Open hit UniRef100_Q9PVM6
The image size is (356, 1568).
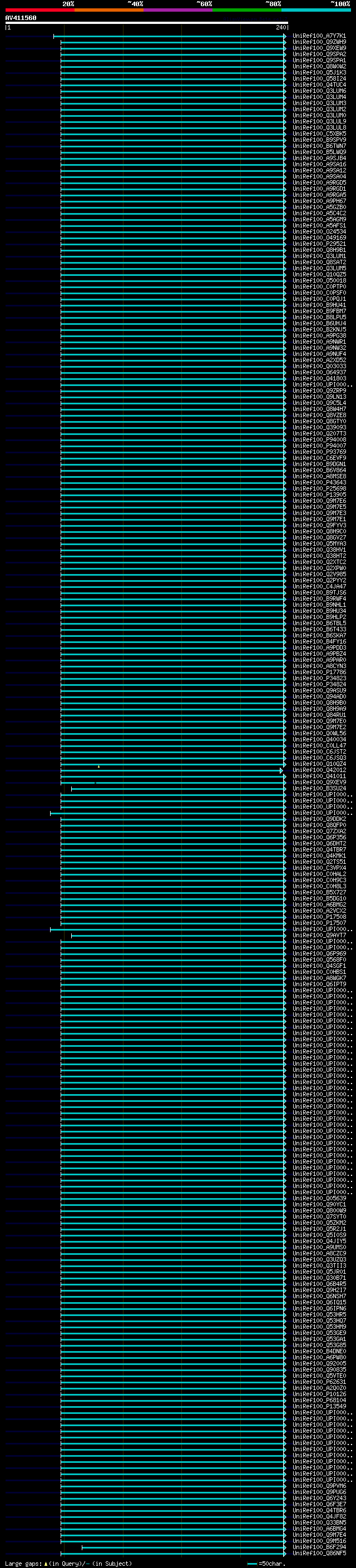(x=319, y=1486)
